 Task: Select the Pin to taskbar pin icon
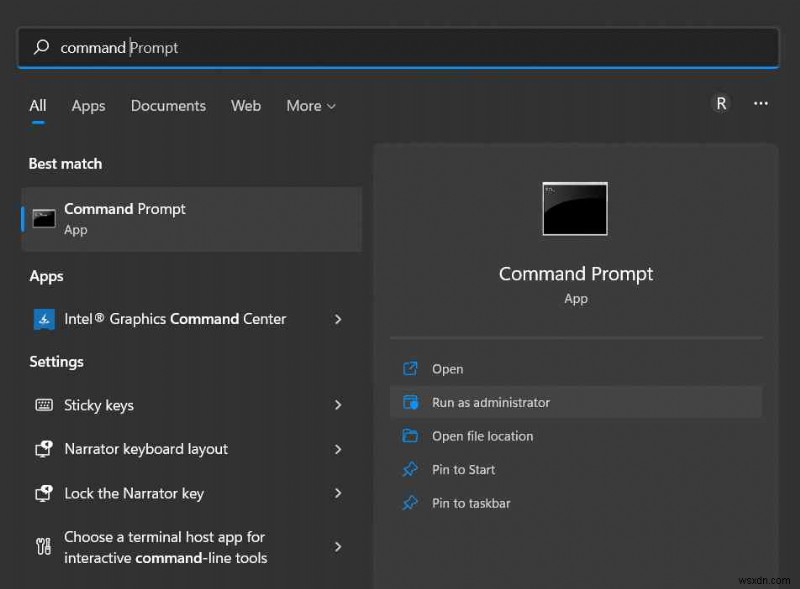tap(411, 503)
